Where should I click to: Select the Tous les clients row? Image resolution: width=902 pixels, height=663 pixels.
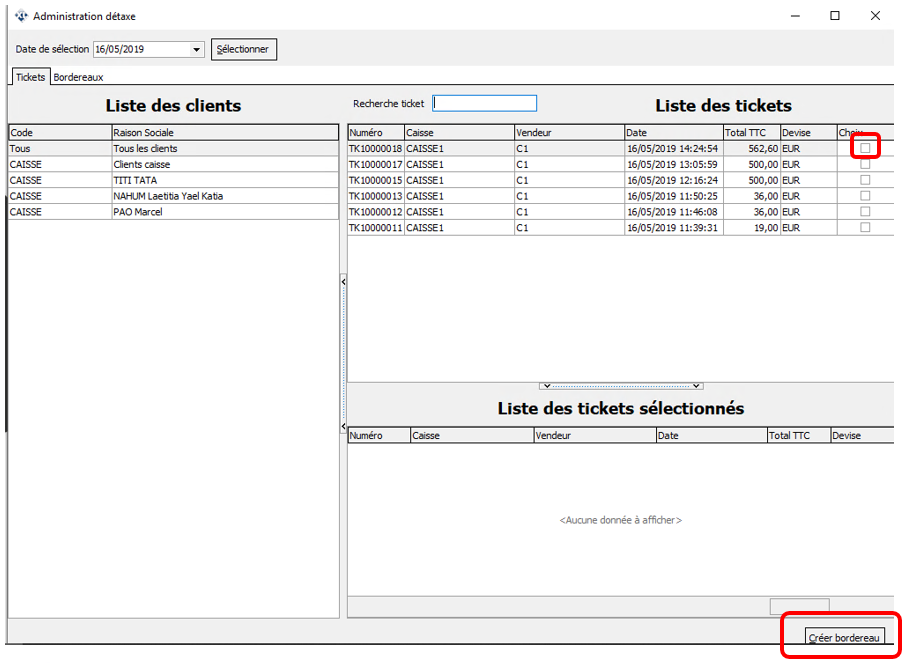tap(145, 148)
